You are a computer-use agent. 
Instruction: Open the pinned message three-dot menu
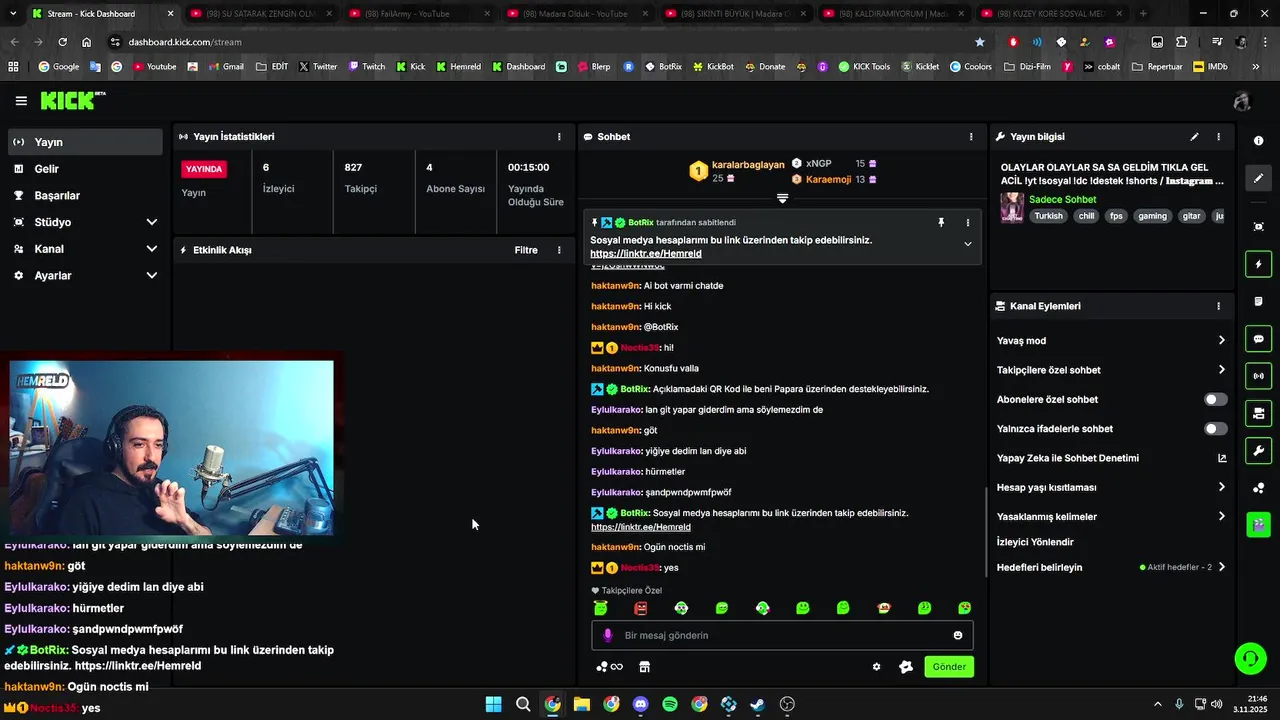pyautogui.click(x=967, y=223)
